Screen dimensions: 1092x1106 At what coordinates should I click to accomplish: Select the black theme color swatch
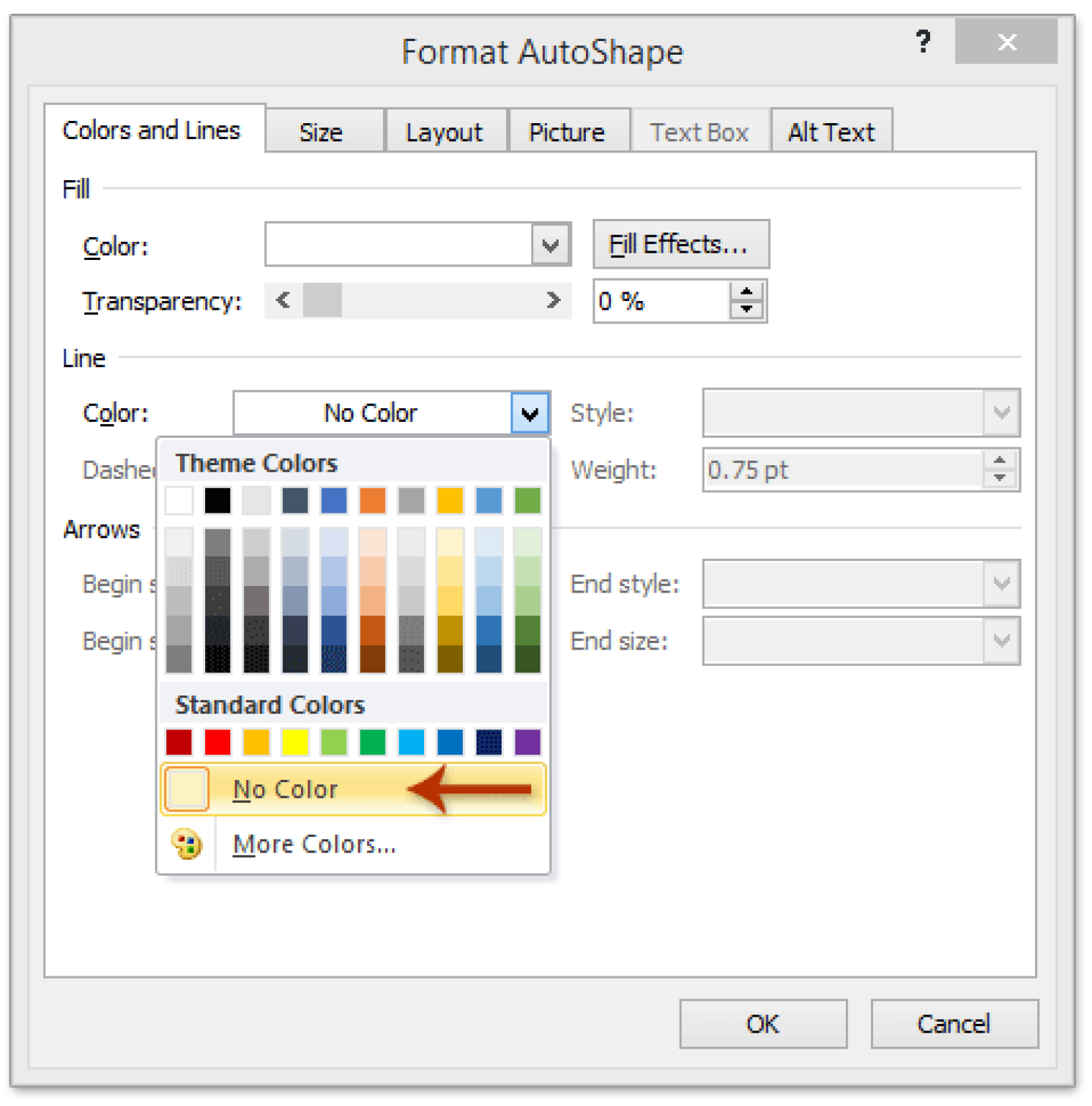217,500
